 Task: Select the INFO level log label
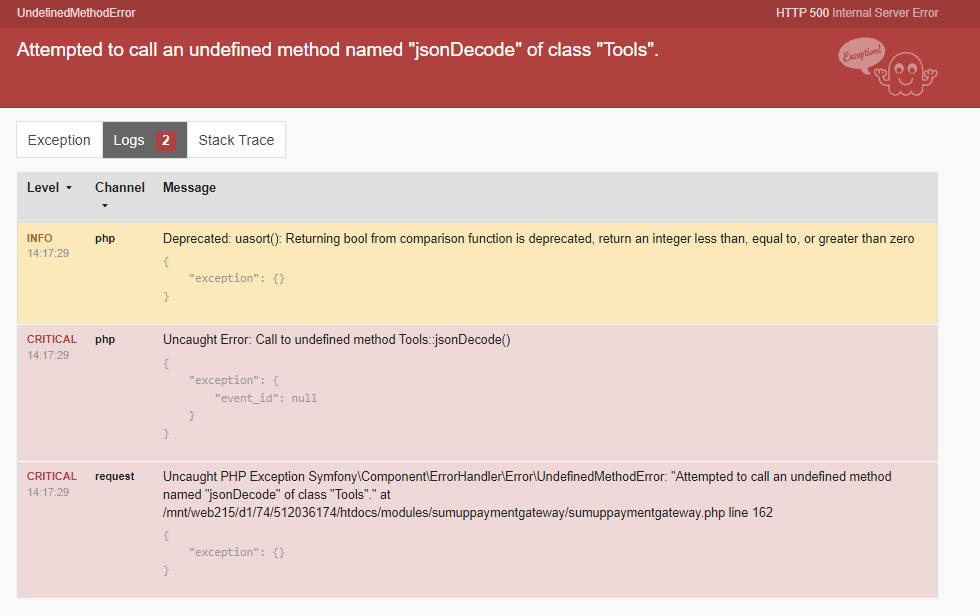tap(40, 238)
